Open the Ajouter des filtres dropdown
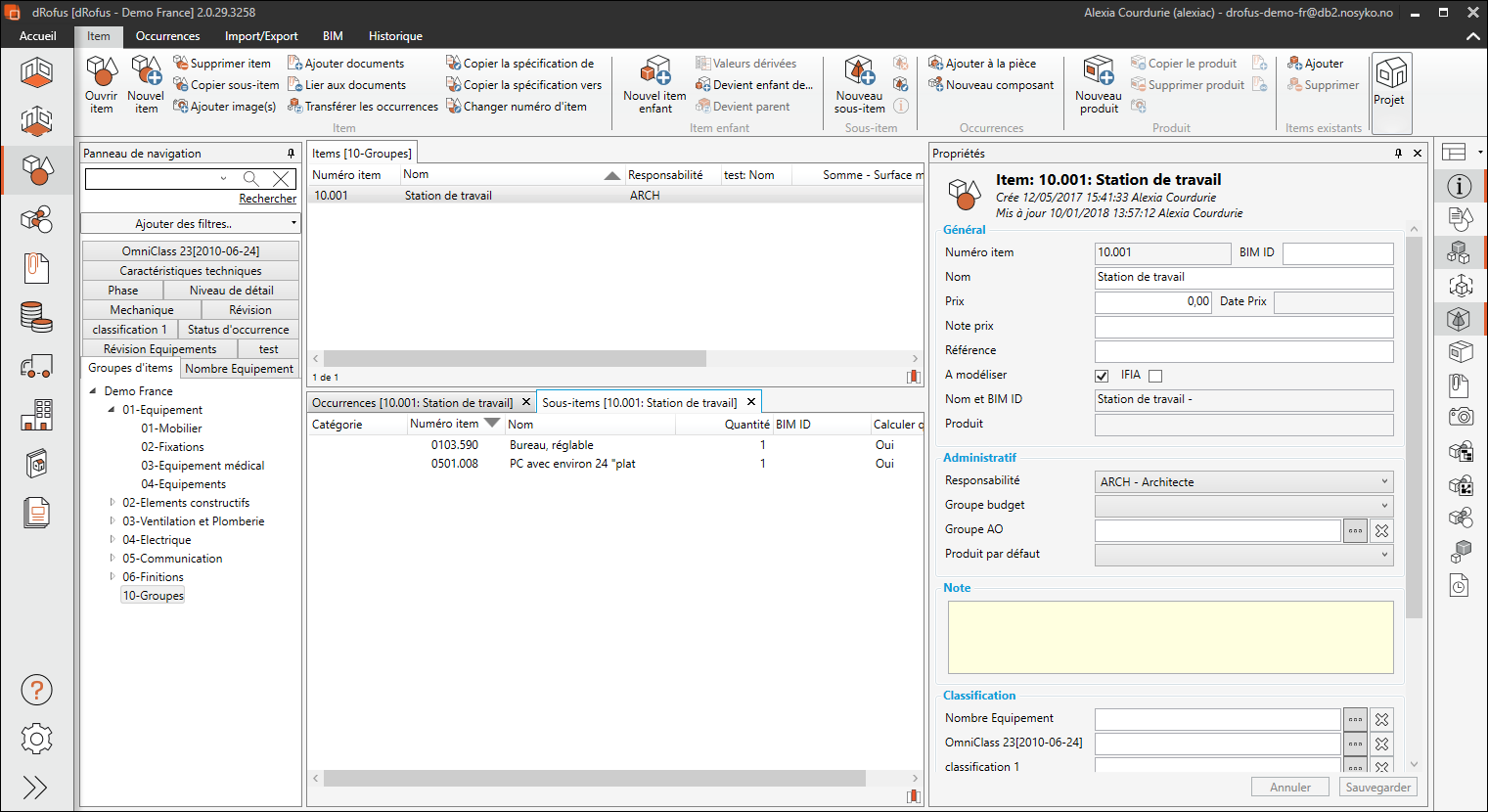 [190, 224]
